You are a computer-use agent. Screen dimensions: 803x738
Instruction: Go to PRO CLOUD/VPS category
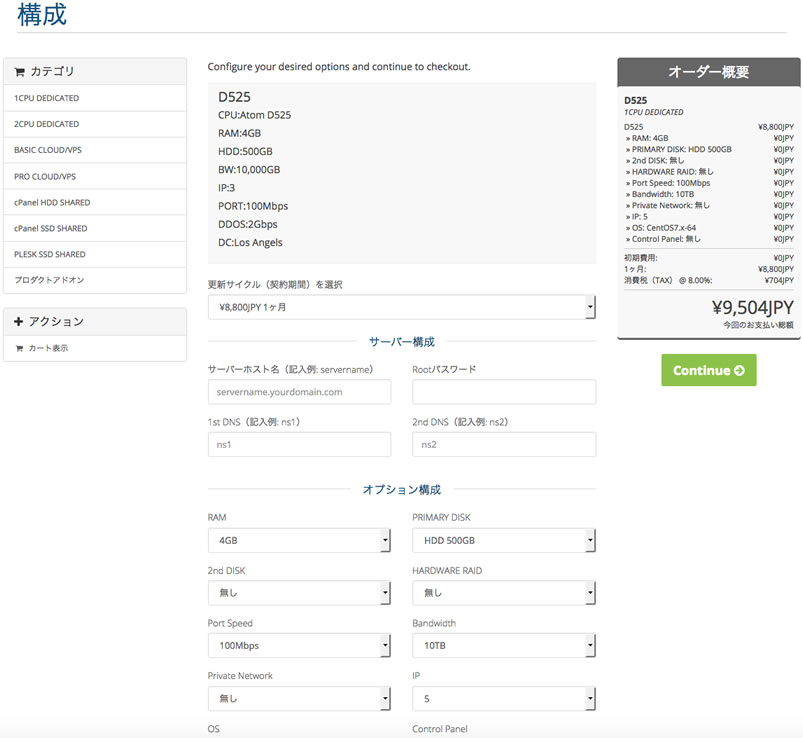45,176
